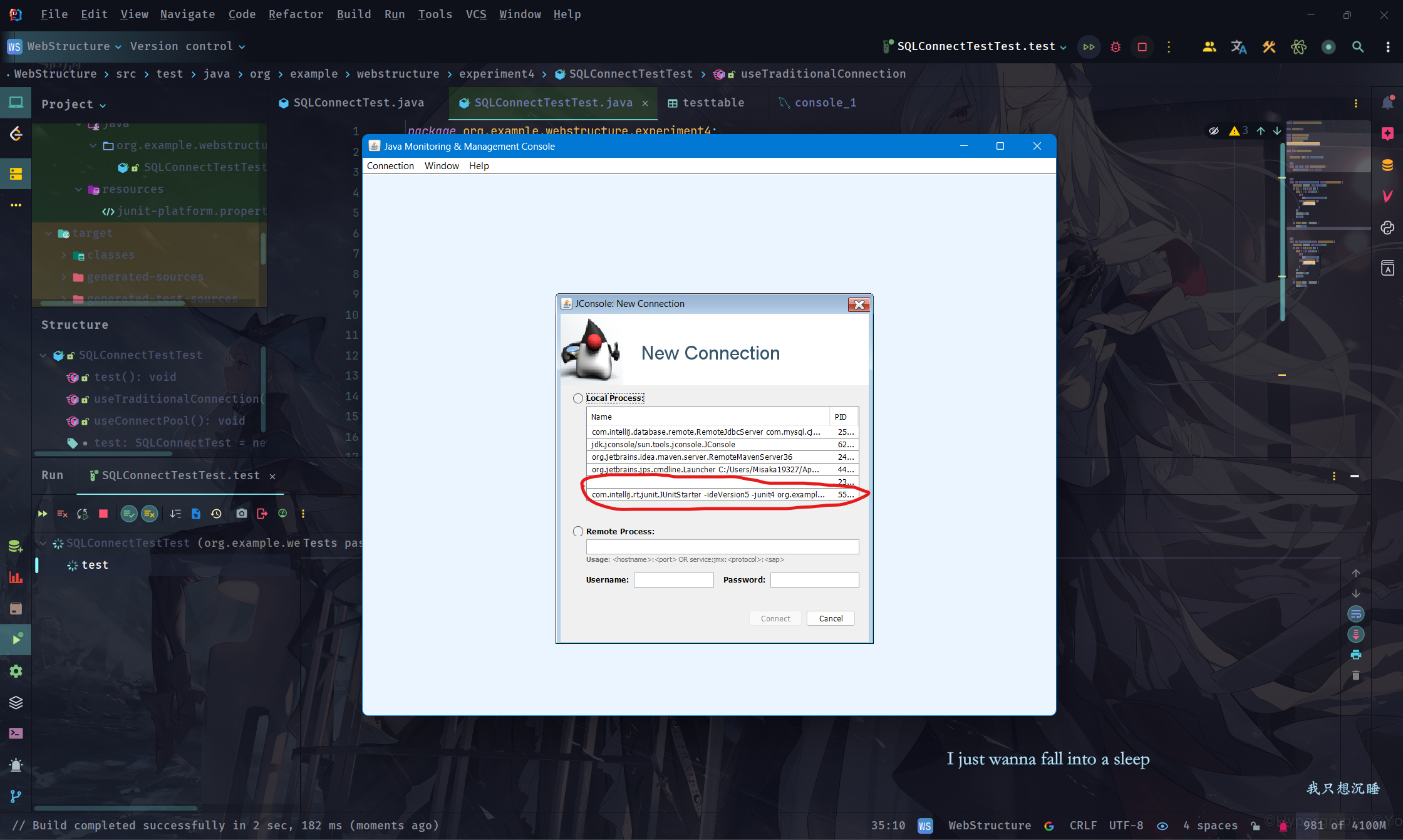Image resolution: width=1403 pixels, height=840 pixels.
Task: Toggle read-only lock in status bar
Action: point(1255,826)
